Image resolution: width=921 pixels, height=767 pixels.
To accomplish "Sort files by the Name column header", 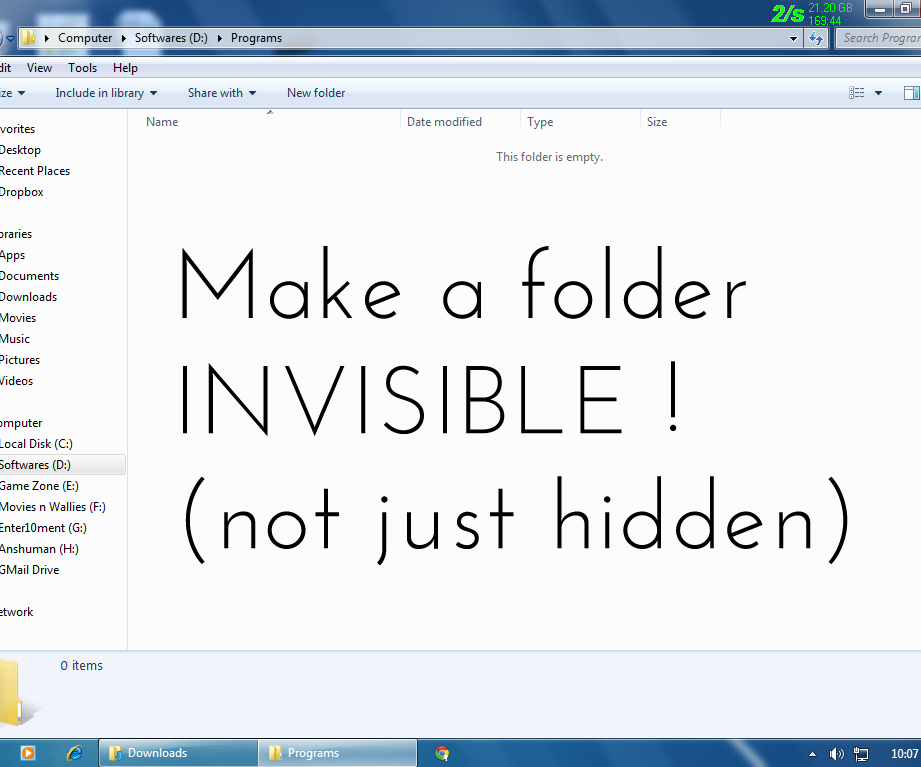I will click(x=162, y=121).
